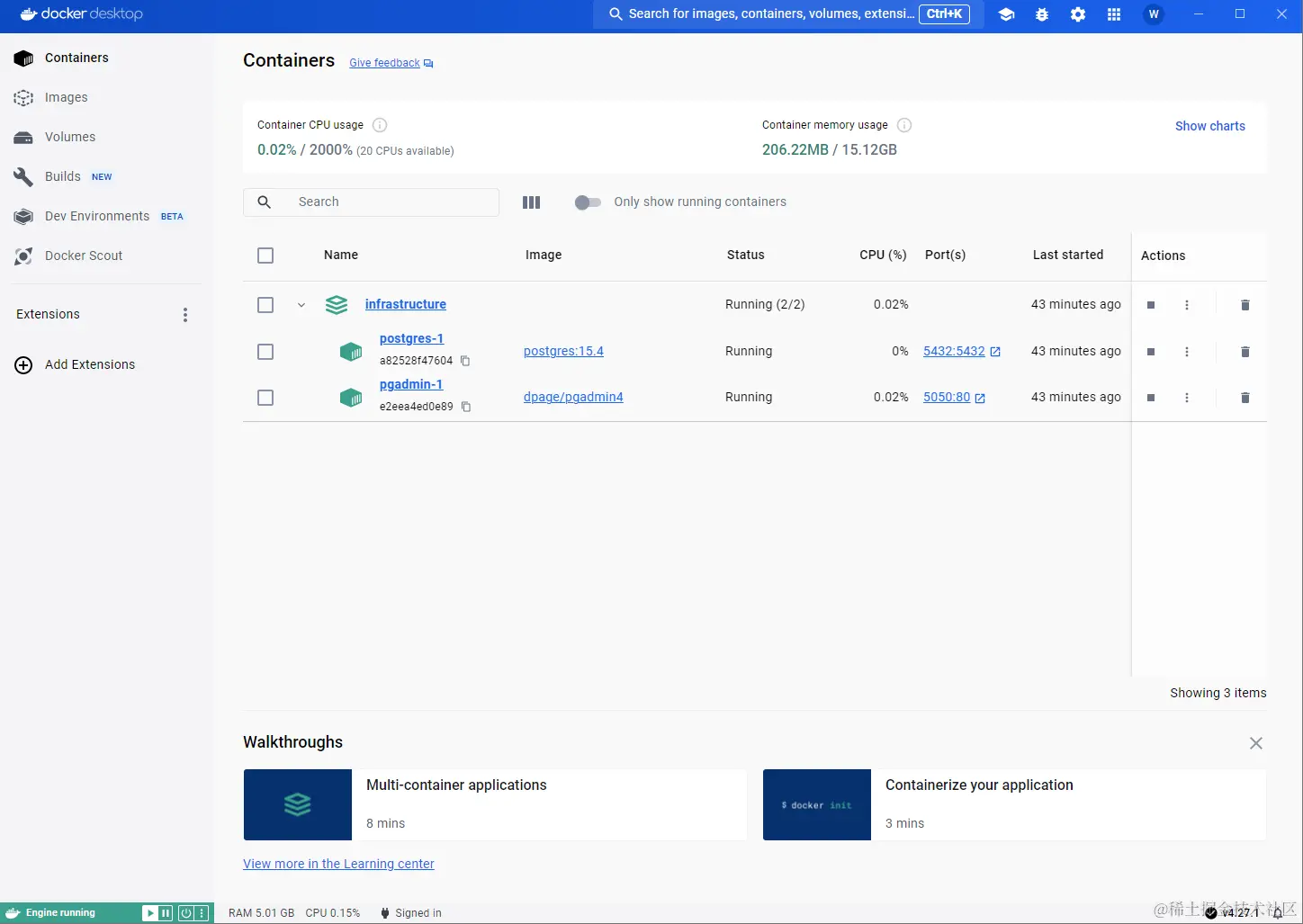Delete the pgadmin-1 container
Screen dimensions: 1303x924
(x=1245, y=398)
